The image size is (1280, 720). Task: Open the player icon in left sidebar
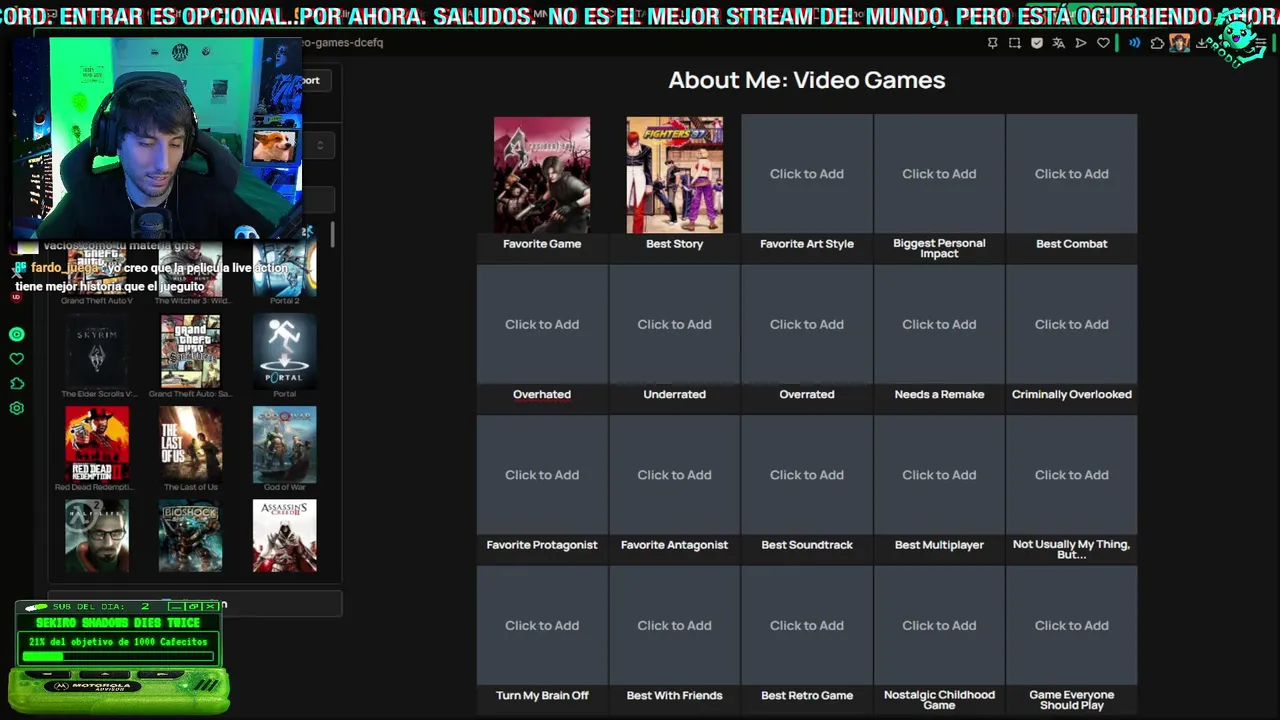[16, 335]
